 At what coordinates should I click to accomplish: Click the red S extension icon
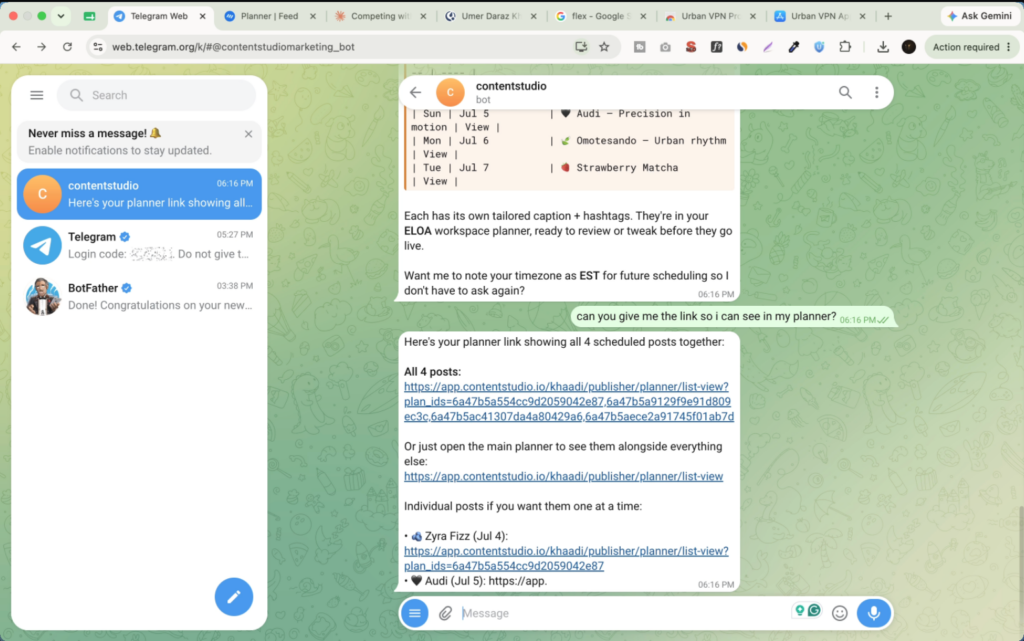[x=690, y=47]
